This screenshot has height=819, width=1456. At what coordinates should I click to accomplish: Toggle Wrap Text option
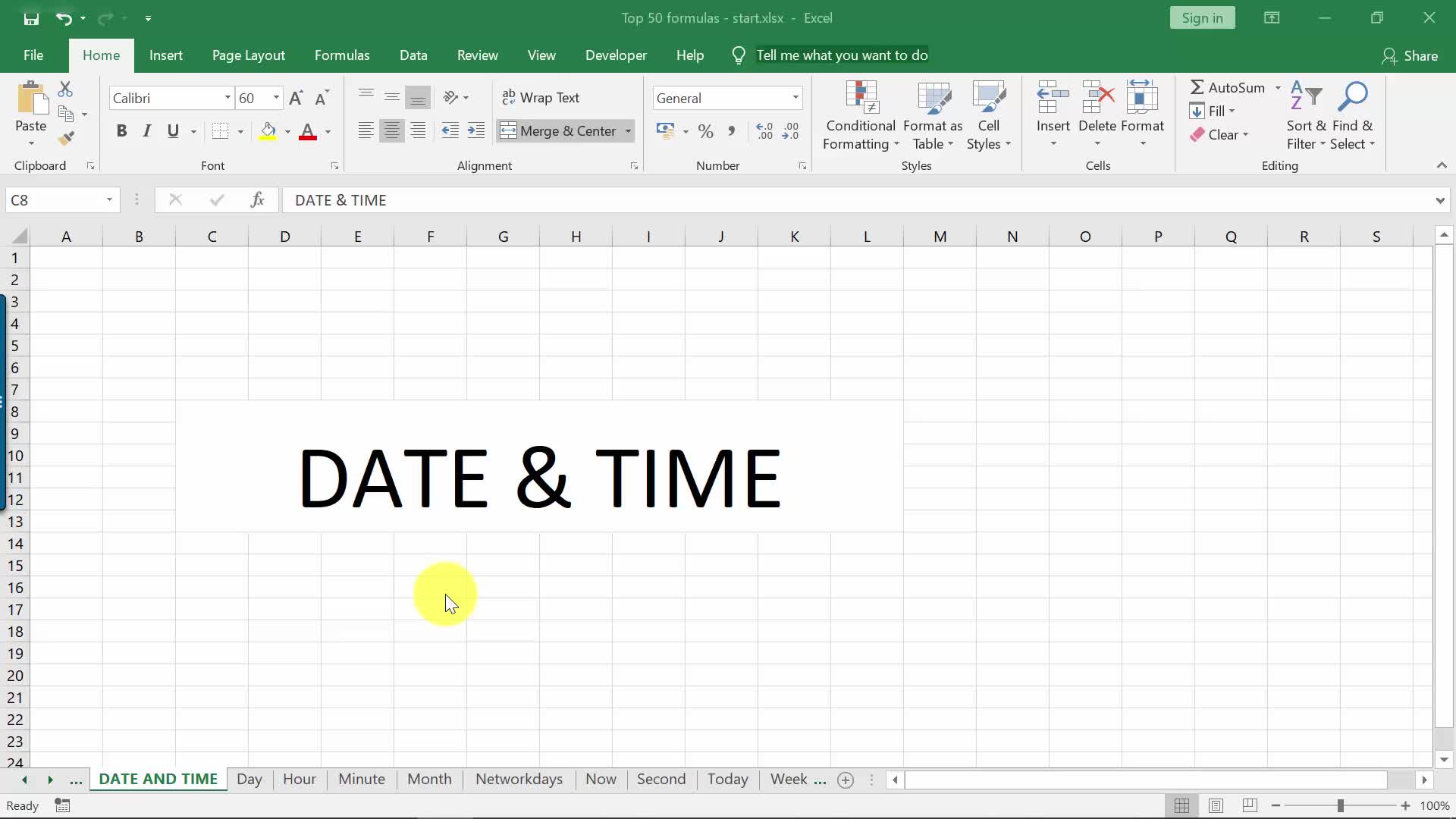pyautogui.click(x=541, y=98)
